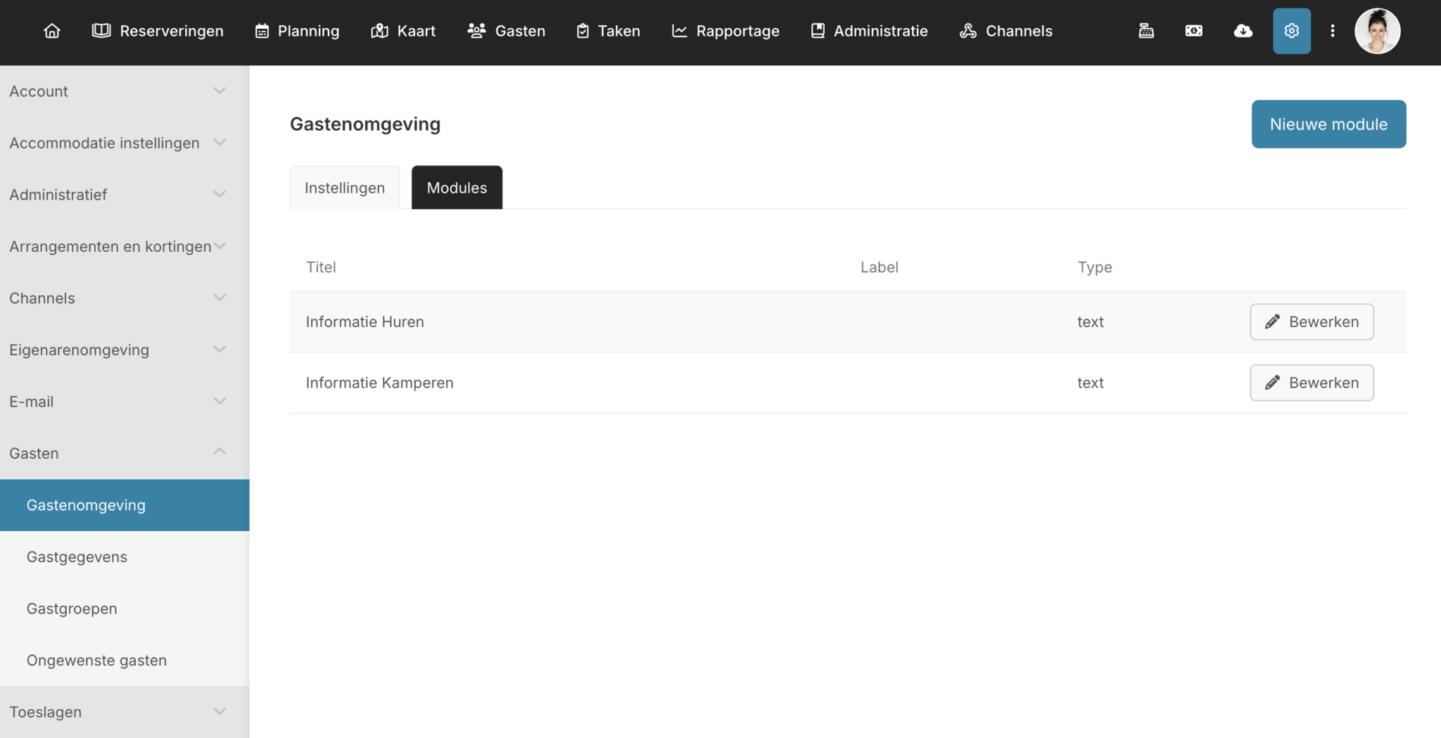Click the cloud download icon

1243,31
